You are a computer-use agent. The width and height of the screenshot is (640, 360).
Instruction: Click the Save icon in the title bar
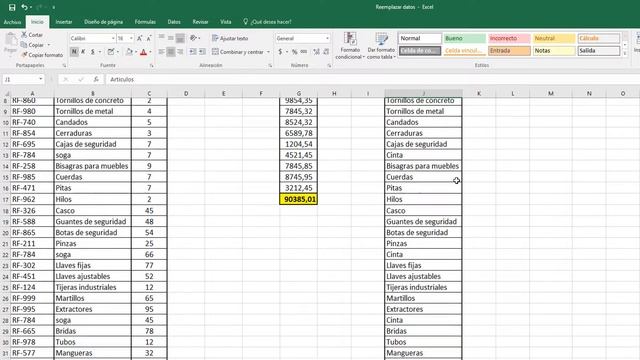click(12, 7)
